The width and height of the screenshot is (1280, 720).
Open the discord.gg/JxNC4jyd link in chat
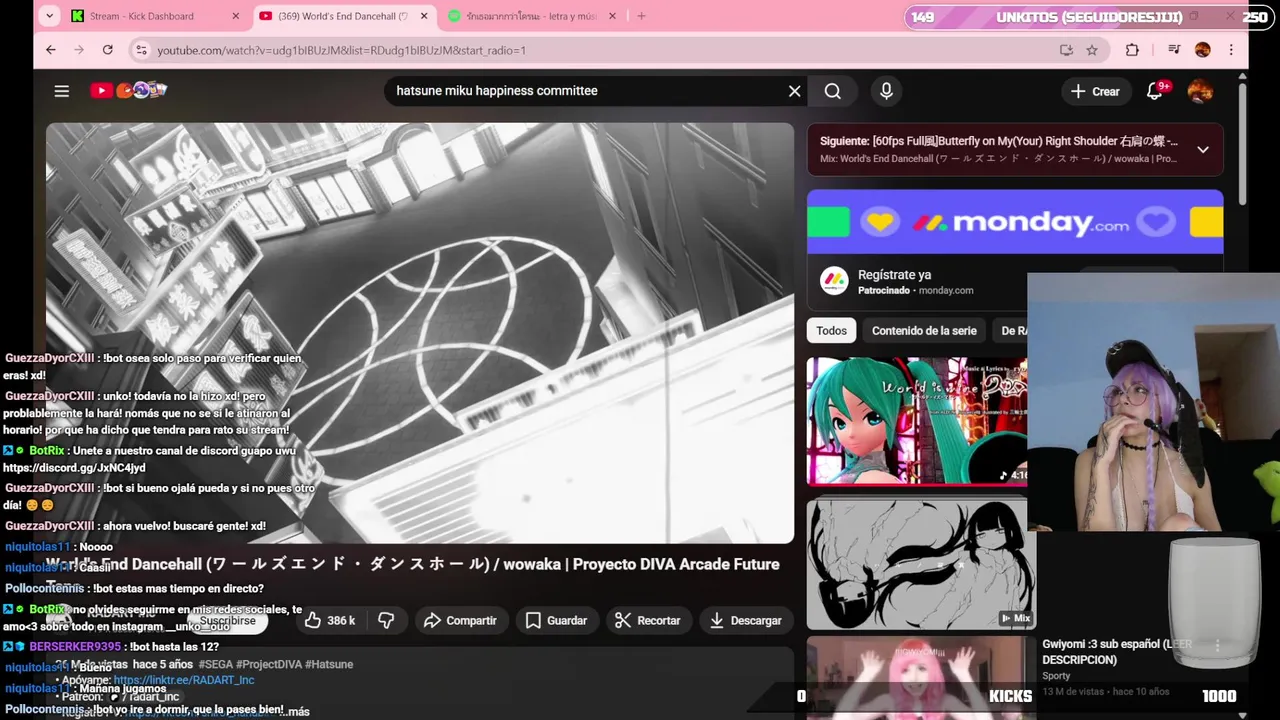click(74, 468)
